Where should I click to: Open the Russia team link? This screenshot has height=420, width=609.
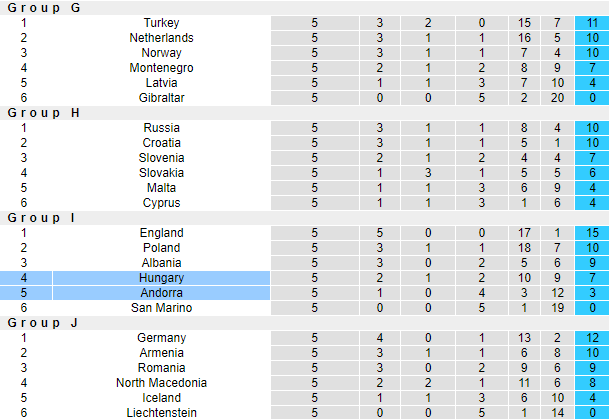click(x=161, y=128)
